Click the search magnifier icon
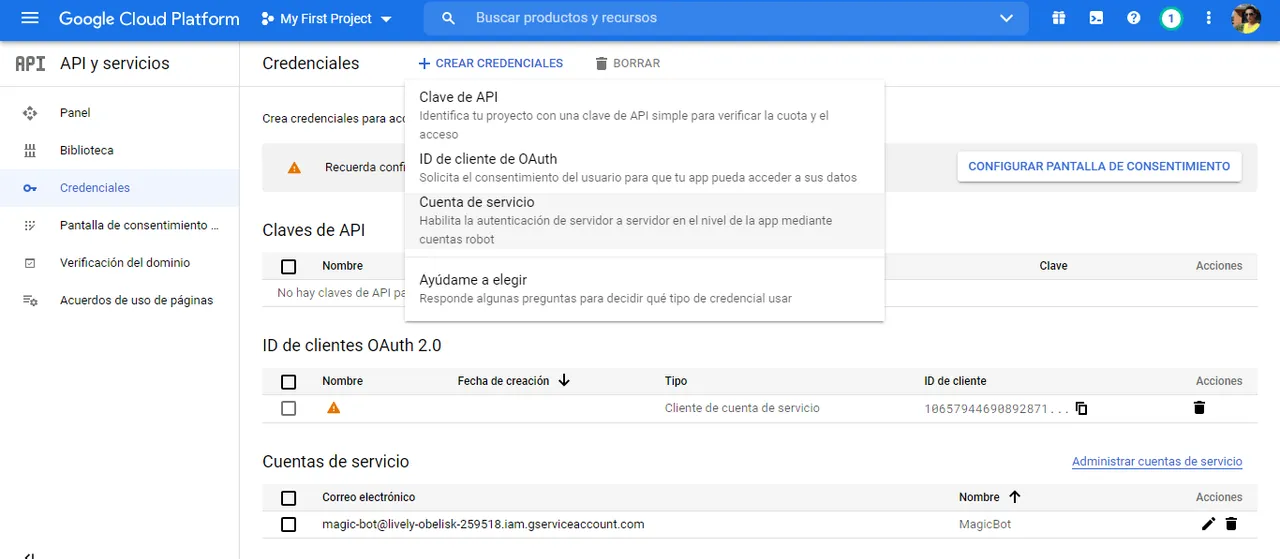Image resolution: width=1280 pixels, height=559 pixels. tap(449, 19)
